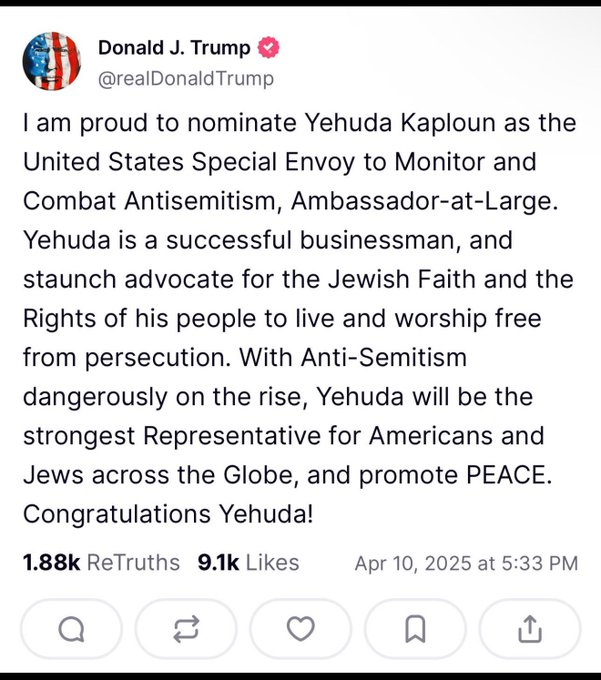View the 9.1k Likes list

[x=248, y=562]
